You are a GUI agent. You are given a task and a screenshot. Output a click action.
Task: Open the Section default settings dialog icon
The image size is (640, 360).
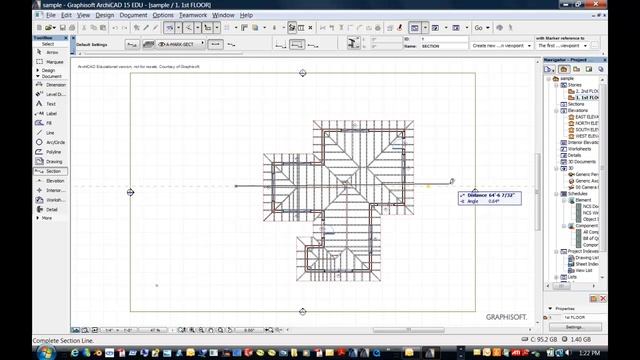(131, 44)
